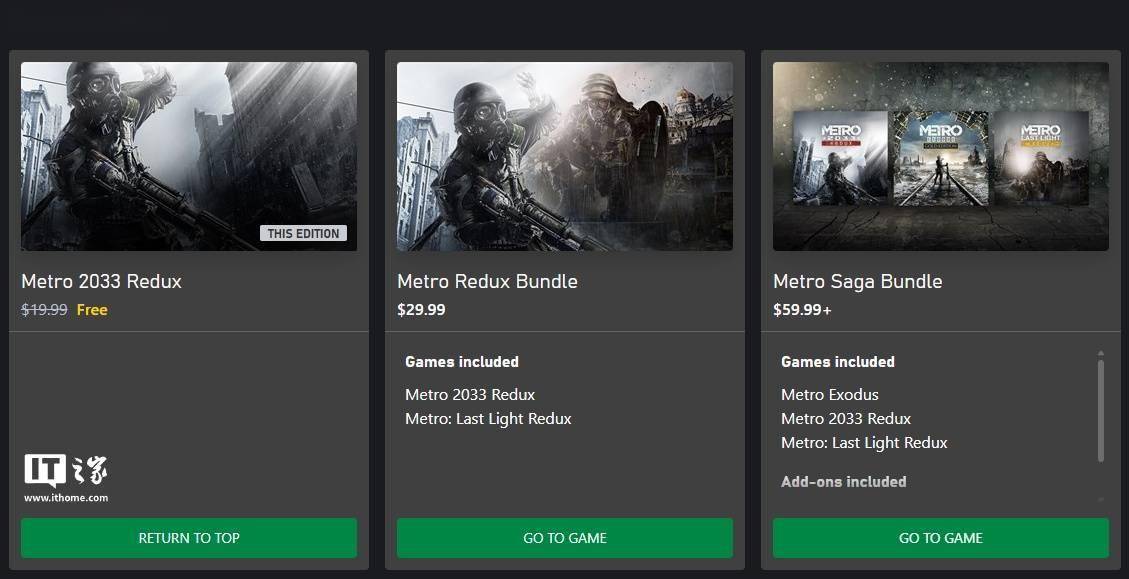1129x579 pixels.
Task: Click Metro: Last Light Redux in Redux Bundle
Action: pos(488,418)
